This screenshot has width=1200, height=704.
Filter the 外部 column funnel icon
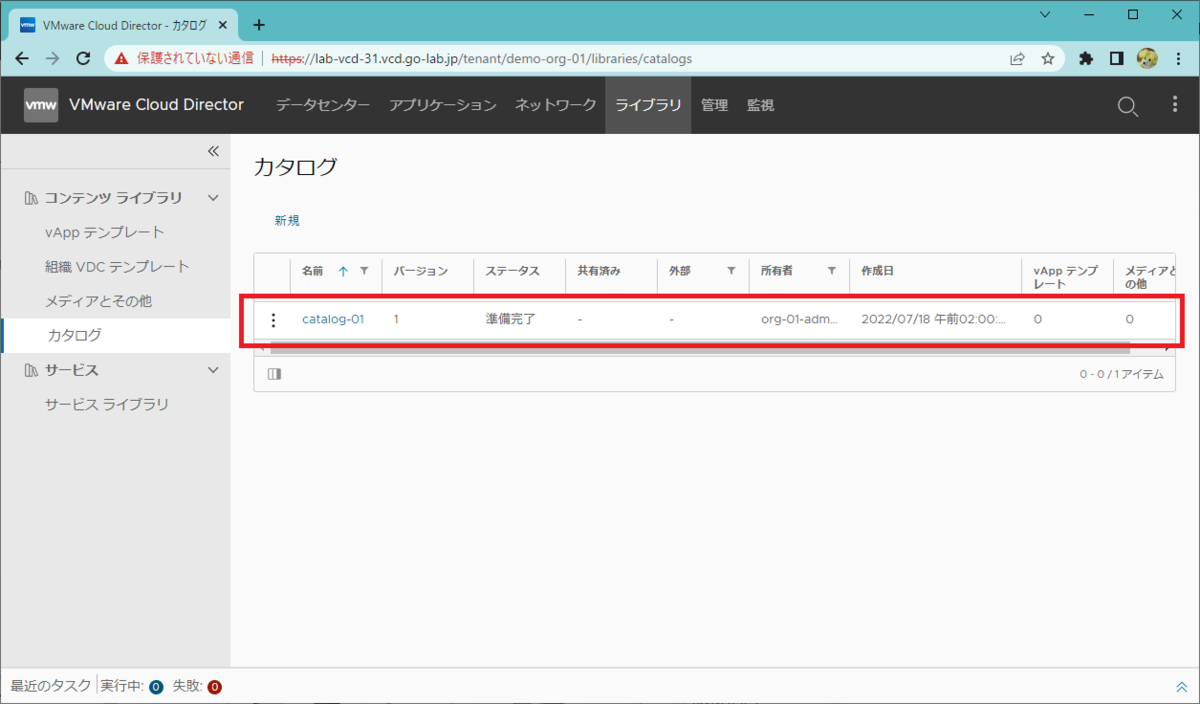coord(731,271)
